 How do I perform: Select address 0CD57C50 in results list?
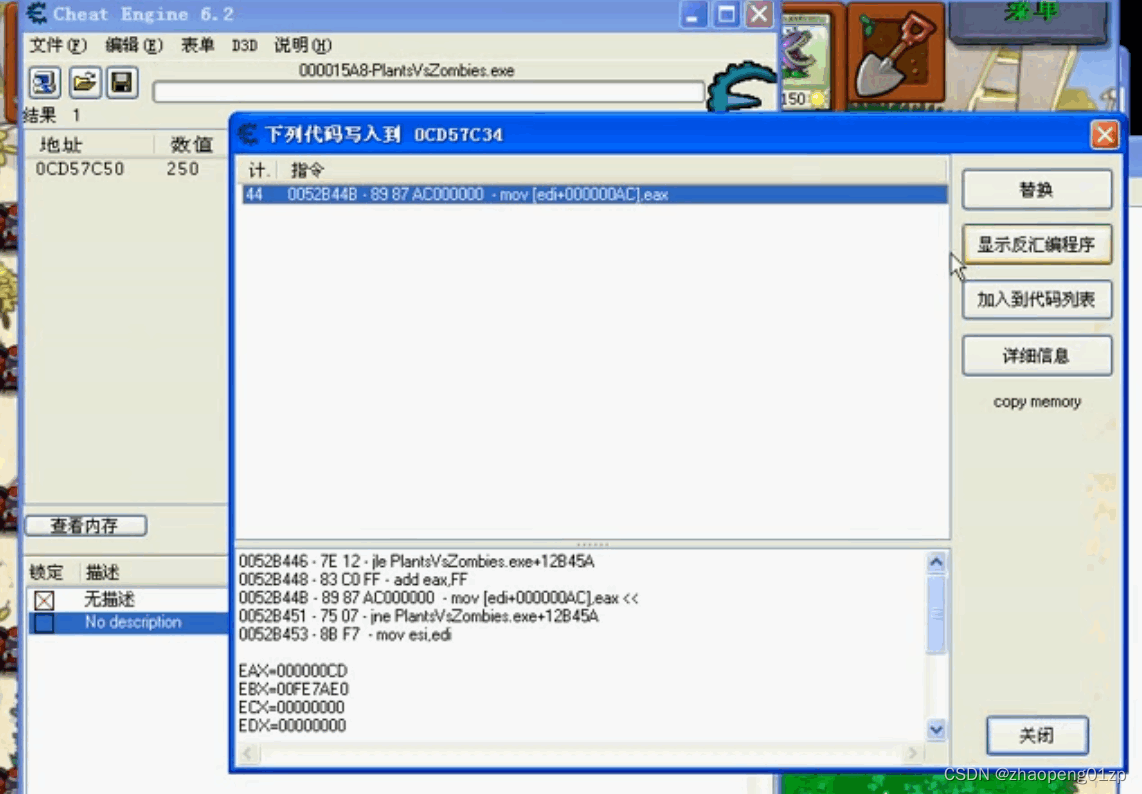point(80,169)
